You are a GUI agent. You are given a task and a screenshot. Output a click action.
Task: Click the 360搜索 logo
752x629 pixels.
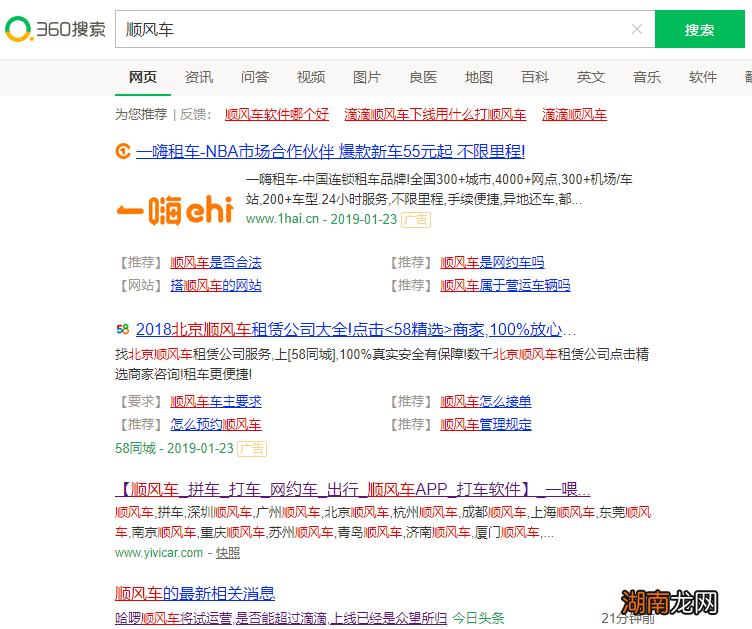tap(55, 29)
